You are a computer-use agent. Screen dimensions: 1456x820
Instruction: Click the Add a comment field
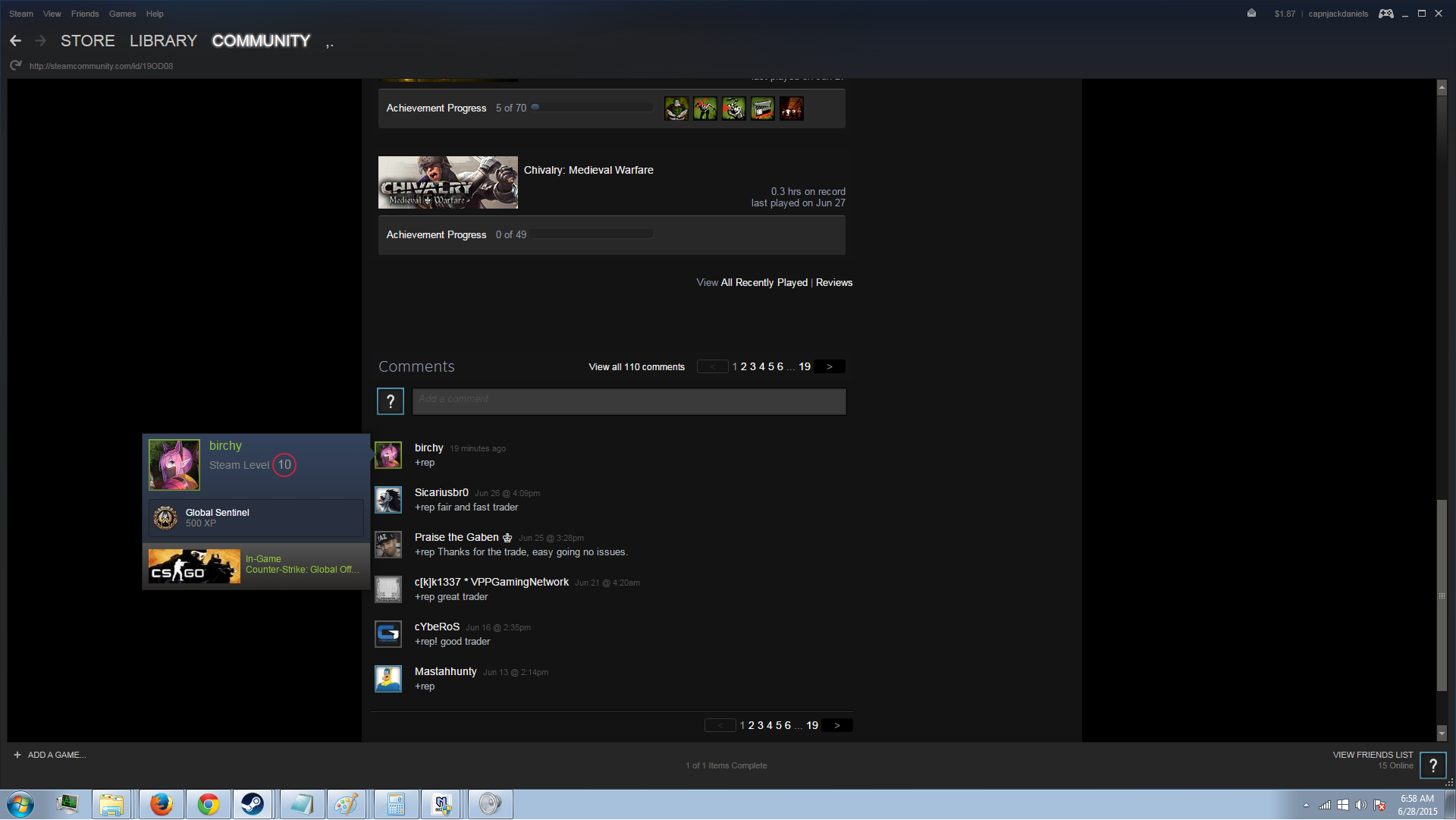629,402
